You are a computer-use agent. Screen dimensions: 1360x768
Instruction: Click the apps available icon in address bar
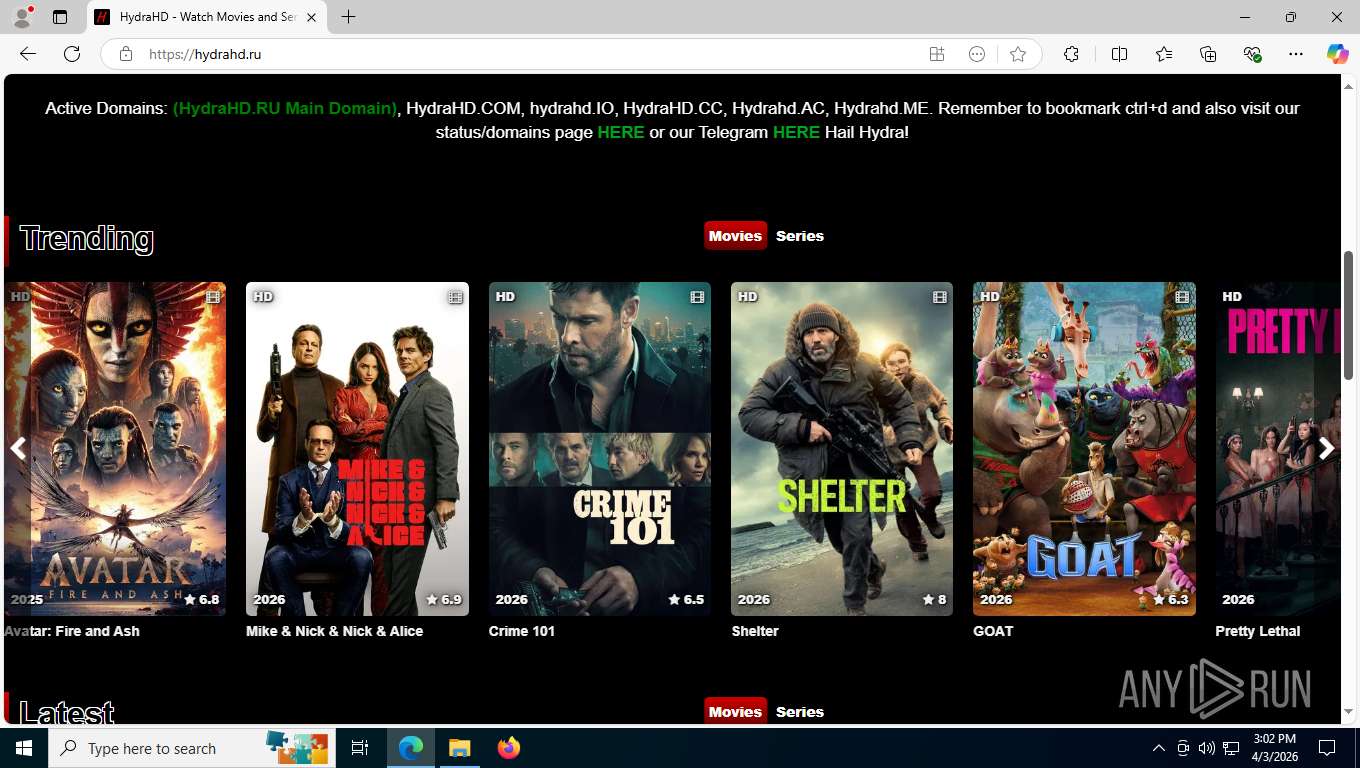coord(937,54)
